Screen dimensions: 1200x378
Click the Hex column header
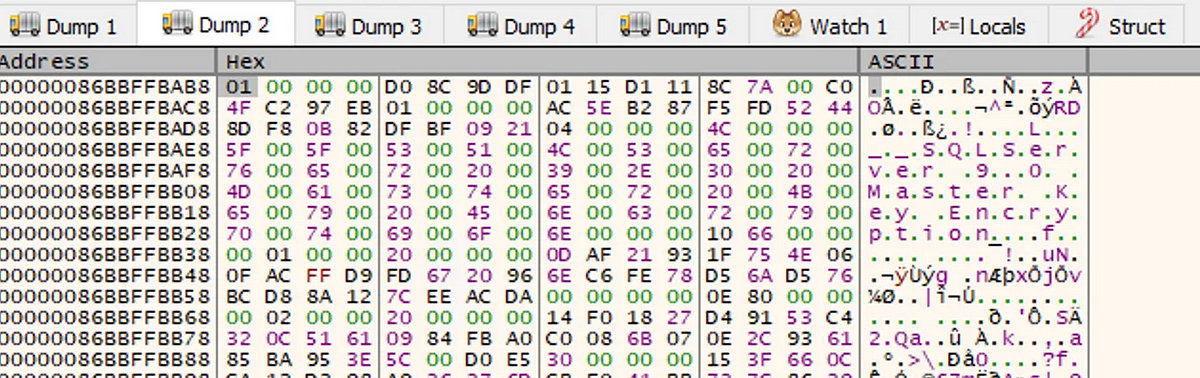[x=537, y=62]
